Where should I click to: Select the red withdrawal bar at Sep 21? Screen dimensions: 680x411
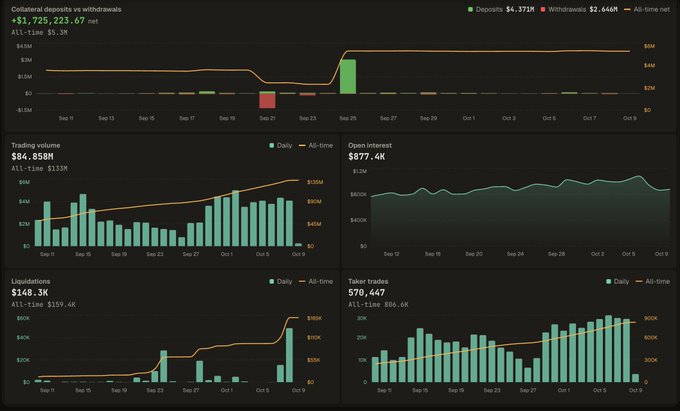tap(267, 101)
